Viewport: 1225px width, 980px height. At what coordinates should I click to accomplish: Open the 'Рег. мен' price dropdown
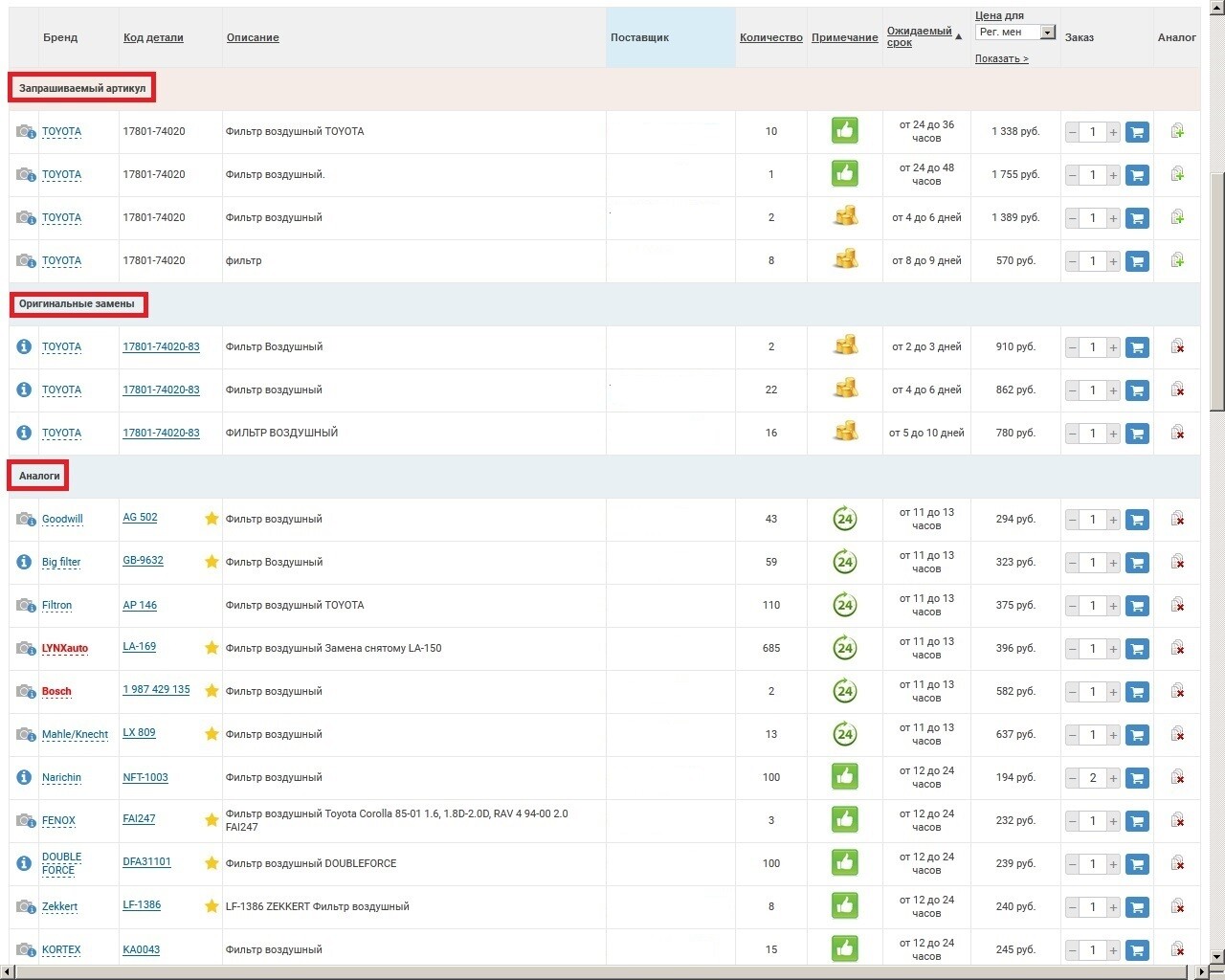click(1015, 33)
